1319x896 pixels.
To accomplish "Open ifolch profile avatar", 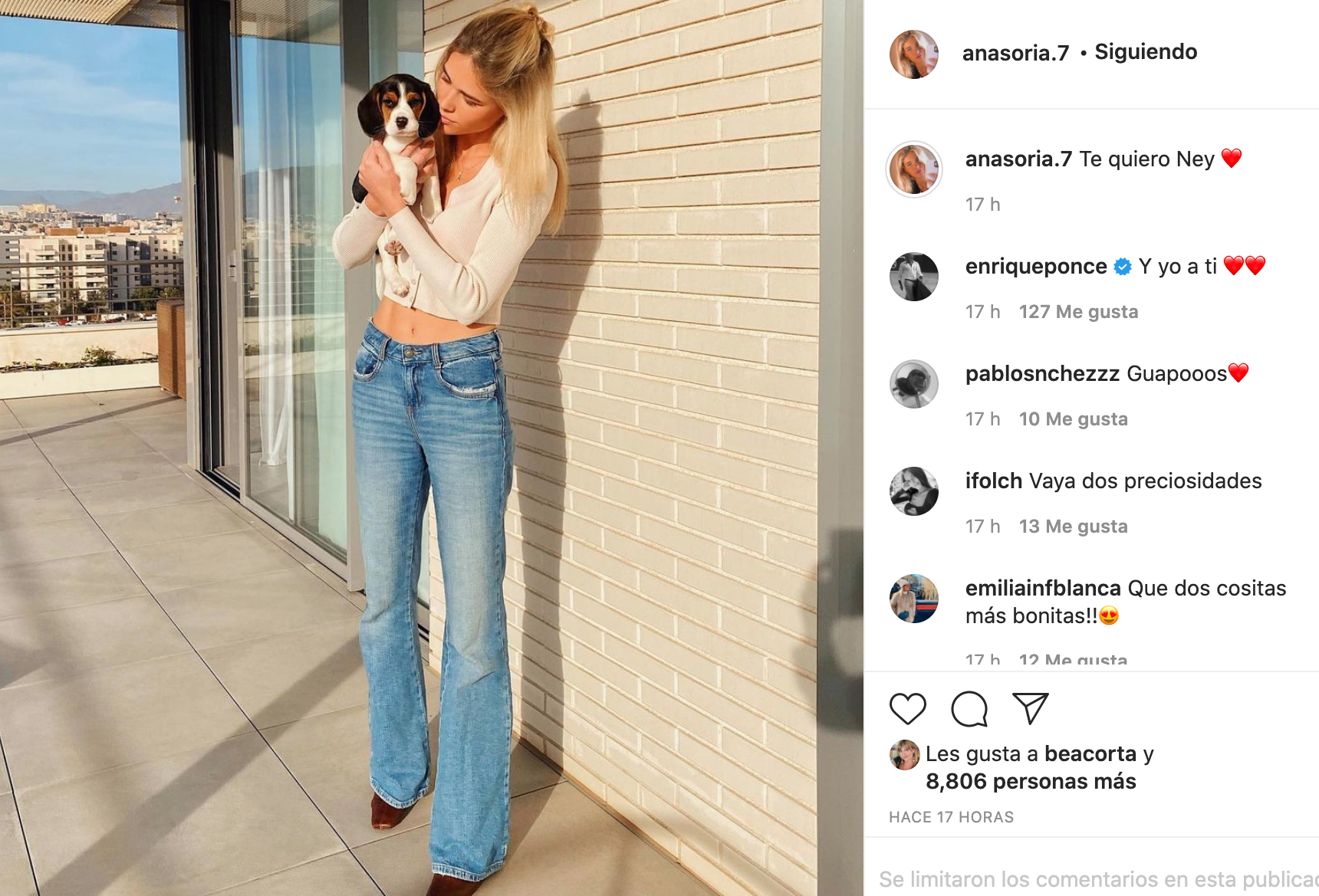I will click(x=913, y=491).
